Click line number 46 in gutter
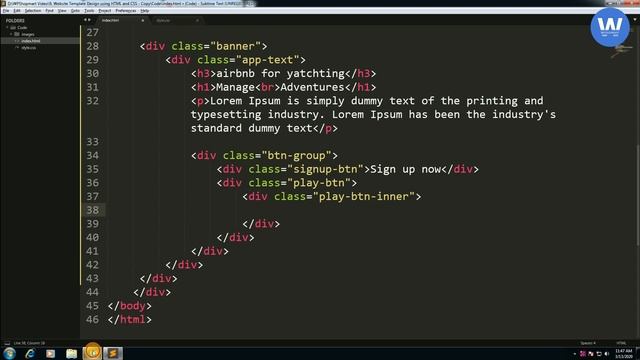The height and width of the screenshot is (360, 640). point(93,320)
